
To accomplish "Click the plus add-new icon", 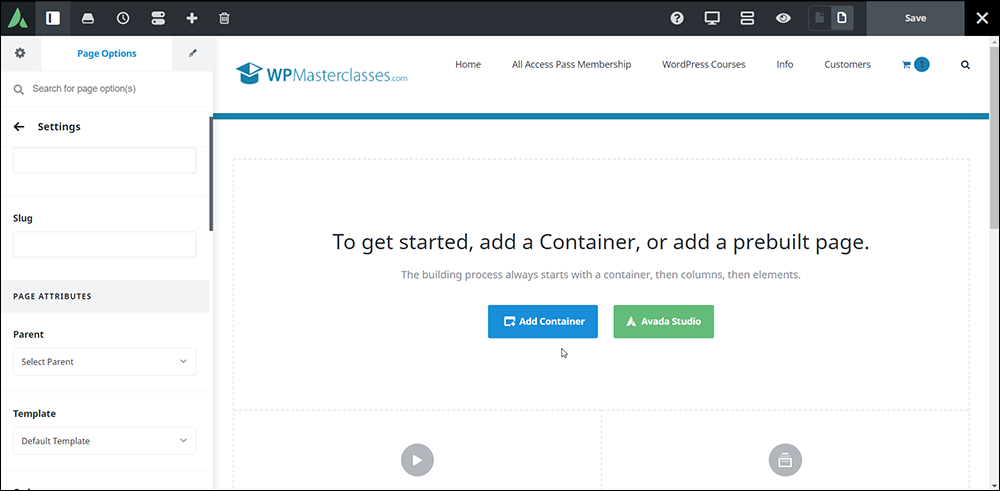I will (191, 18).
